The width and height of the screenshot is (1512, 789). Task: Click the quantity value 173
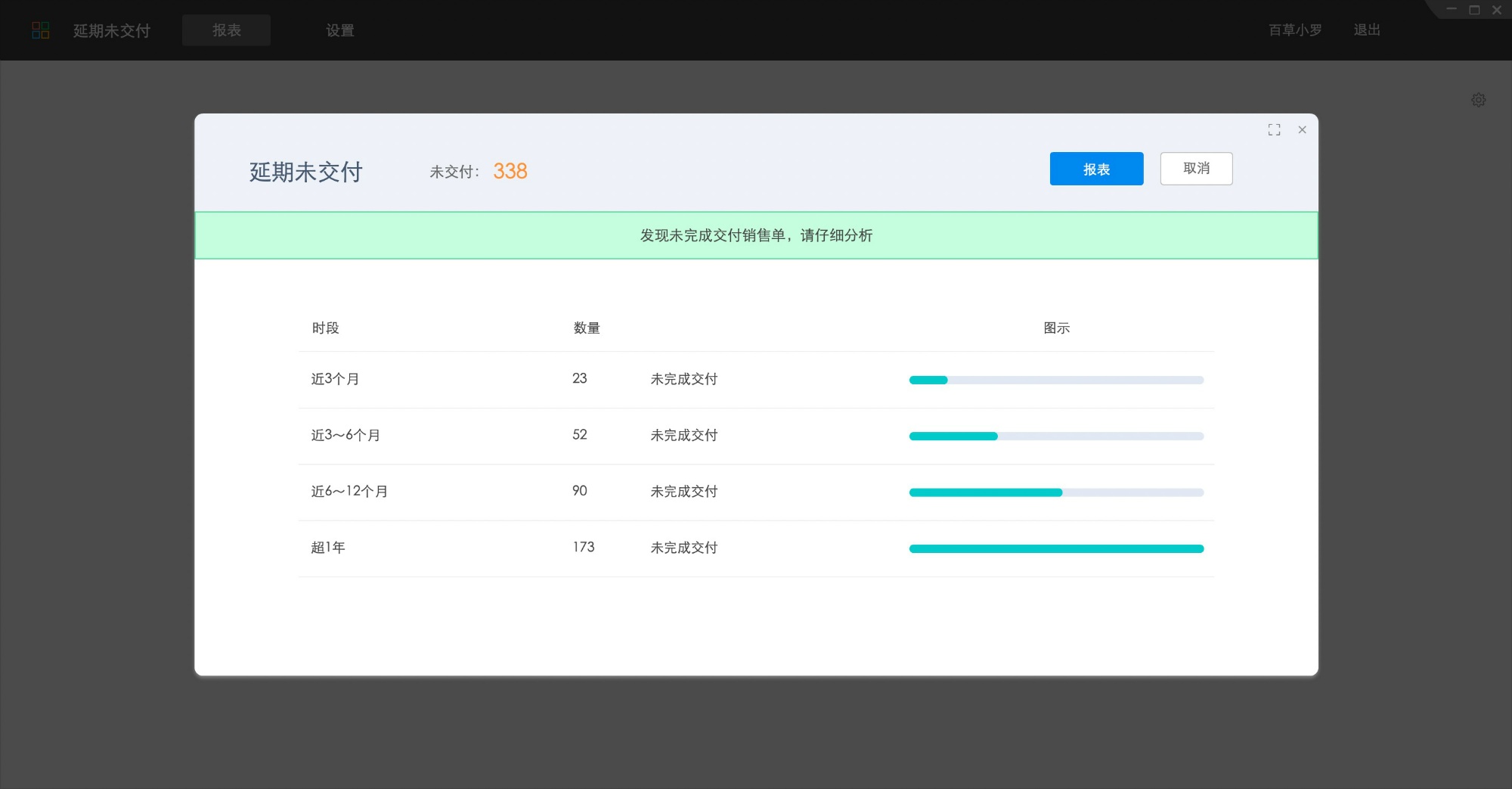pyautogui.click(x=584, y=547)
